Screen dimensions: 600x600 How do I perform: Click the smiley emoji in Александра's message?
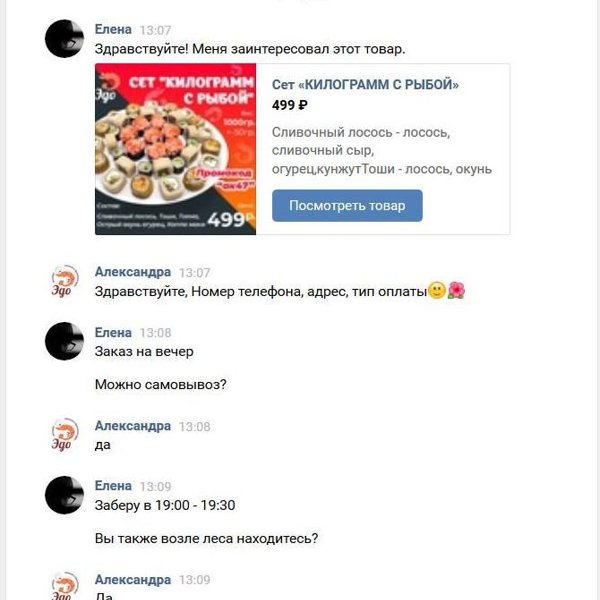[x=437, y=291]
